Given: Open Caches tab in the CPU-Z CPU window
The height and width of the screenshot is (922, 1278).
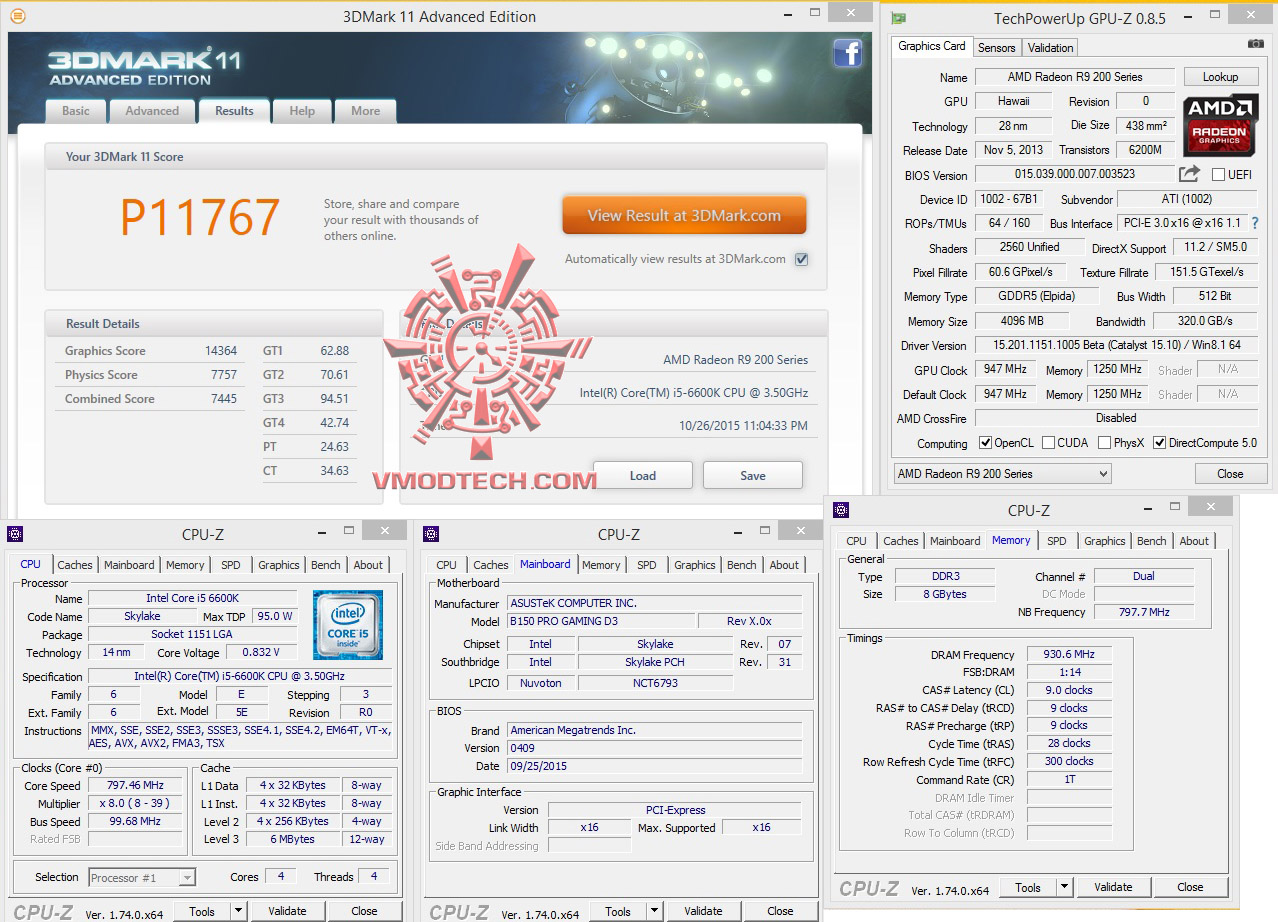Looking at the screenshot, I should [75, 565].
